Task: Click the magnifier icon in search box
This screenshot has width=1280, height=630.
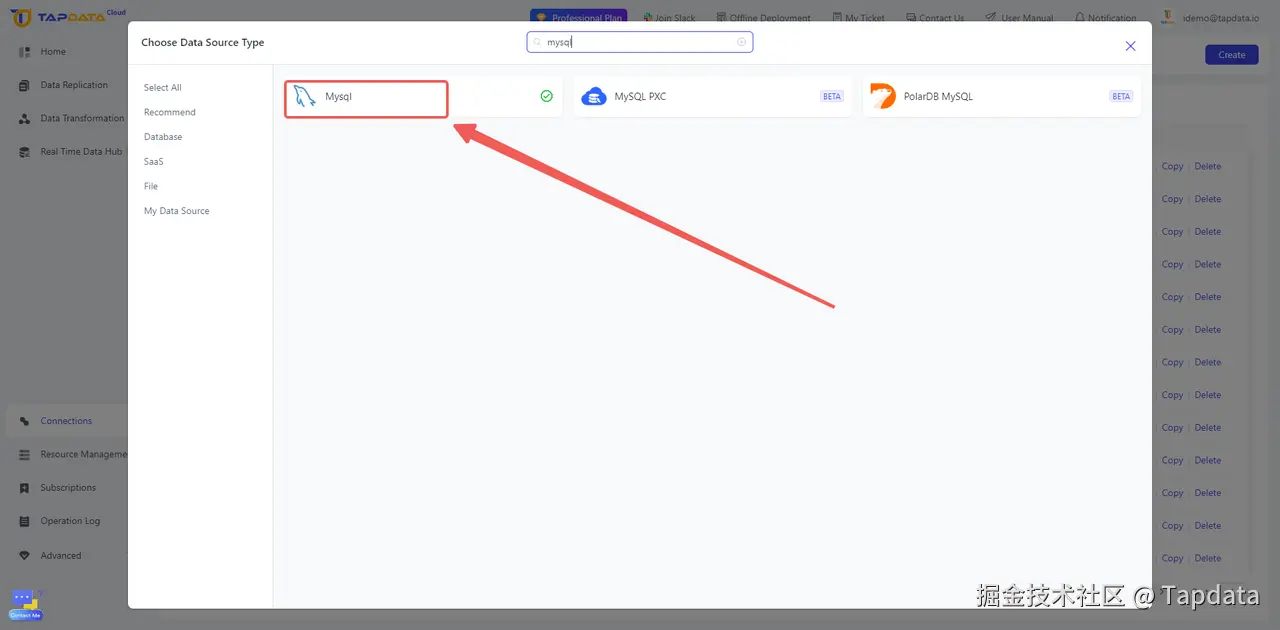Action: pyautogui.click(x=537, y=43)
